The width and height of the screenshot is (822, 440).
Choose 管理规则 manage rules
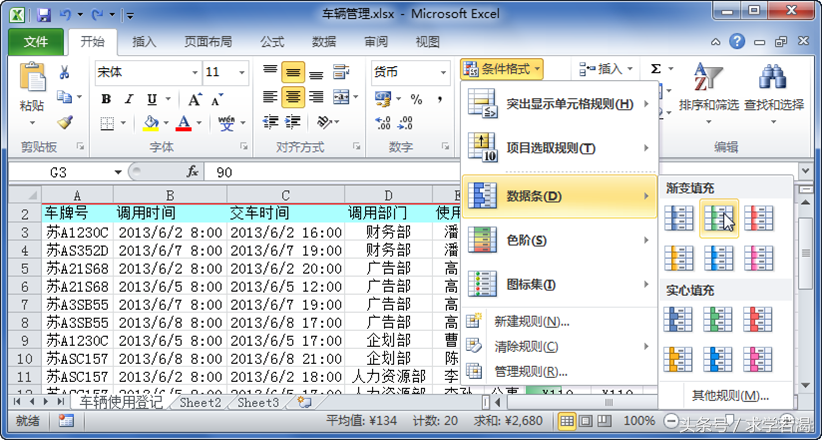559,372
